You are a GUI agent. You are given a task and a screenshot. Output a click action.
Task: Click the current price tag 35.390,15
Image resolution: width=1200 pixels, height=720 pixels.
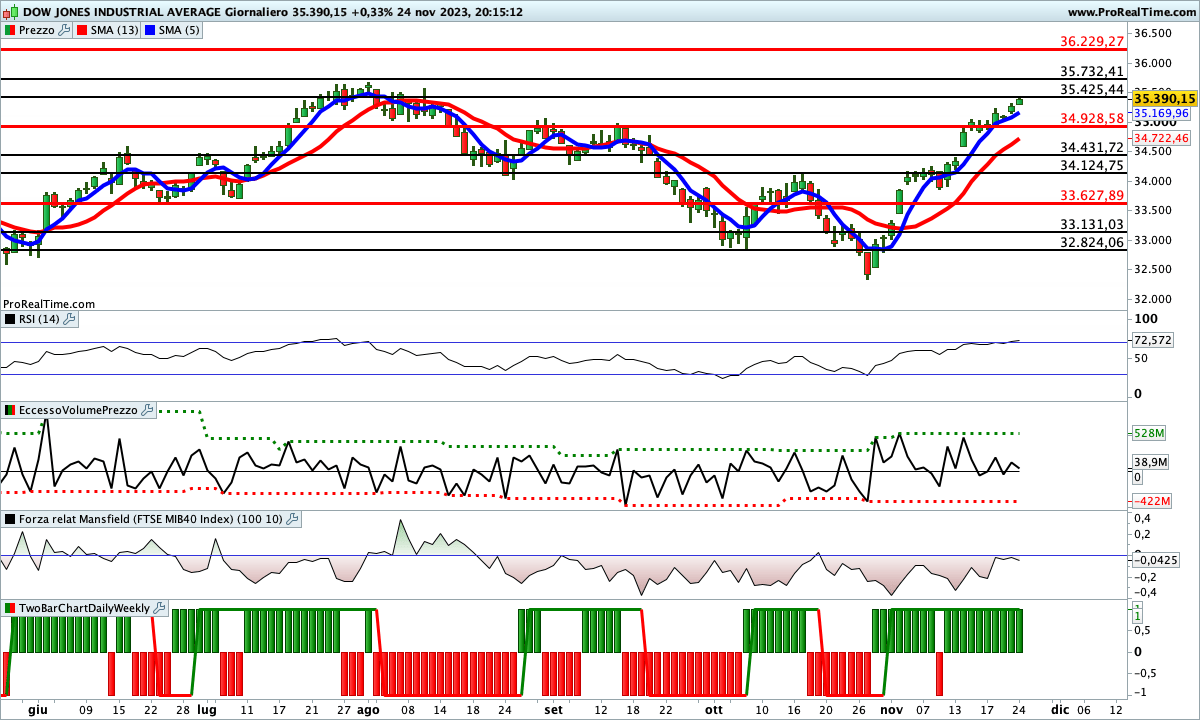pyautogui.click(x=1165, y=98)
